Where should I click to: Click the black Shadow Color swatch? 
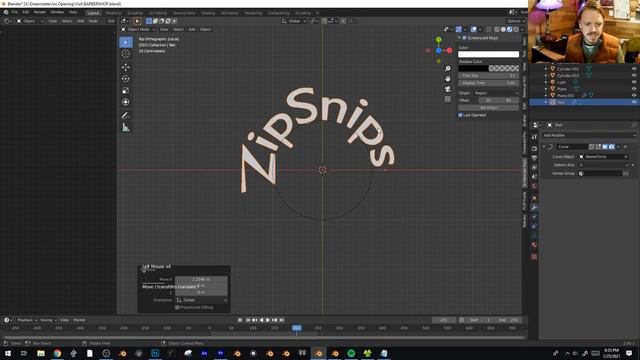(489, 69)
